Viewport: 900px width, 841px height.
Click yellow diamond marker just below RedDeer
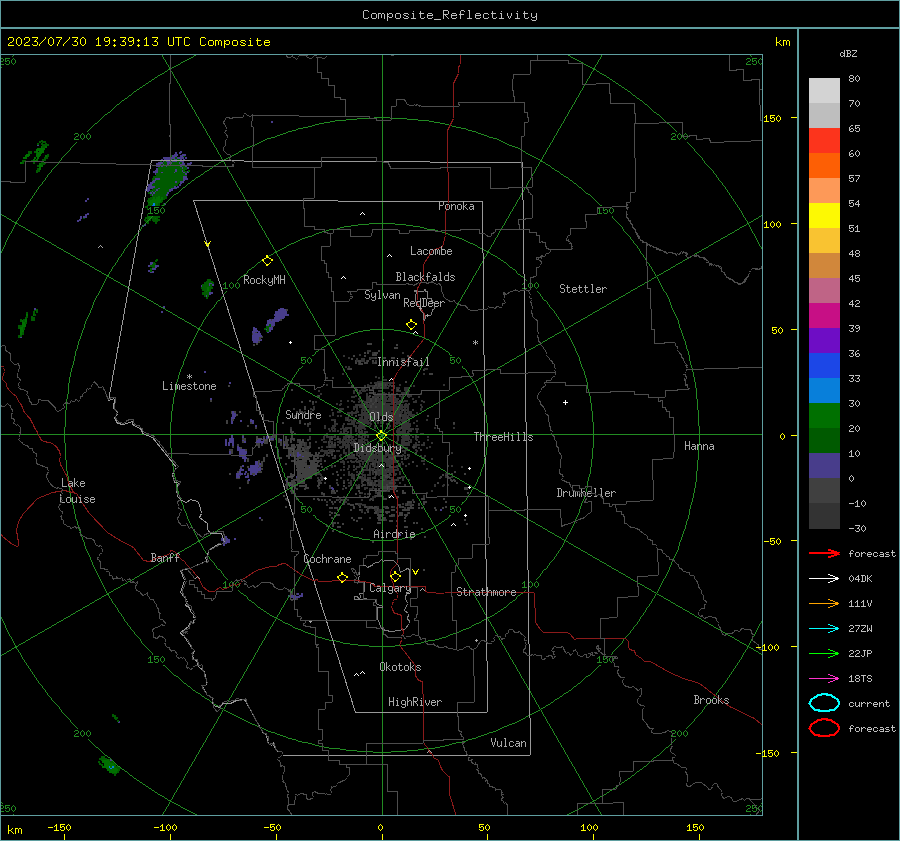tap(411, 325)
